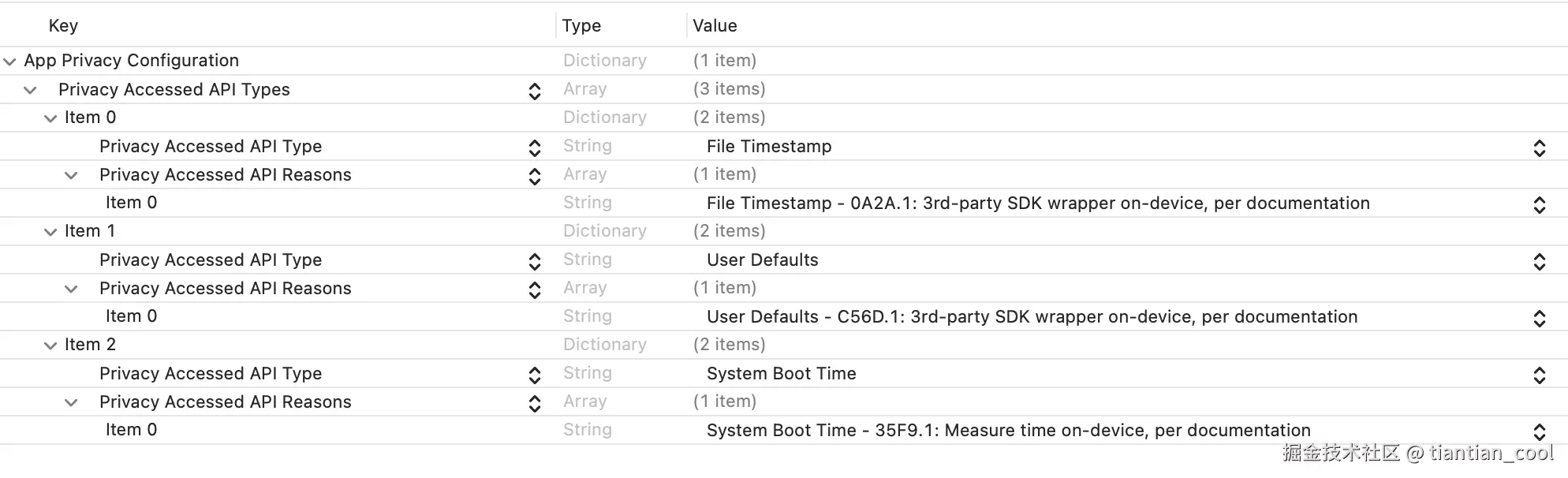
Task: Select the User Defaults C56D.1 reason text
Action: click(x=1032, y=317)
